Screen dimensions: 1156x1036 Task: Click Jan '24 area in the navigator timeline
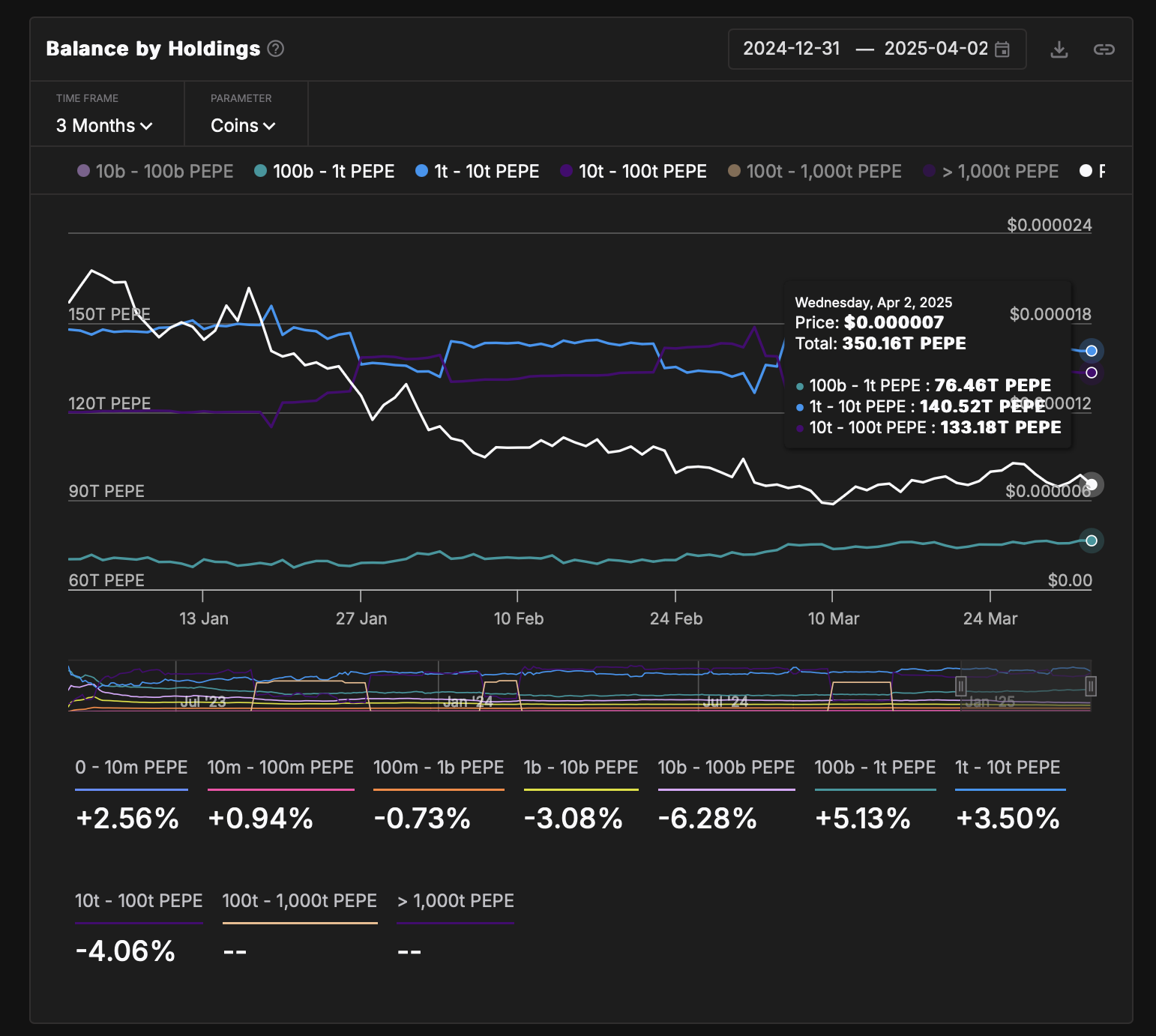pyautogui.click(x=468, y=702)
